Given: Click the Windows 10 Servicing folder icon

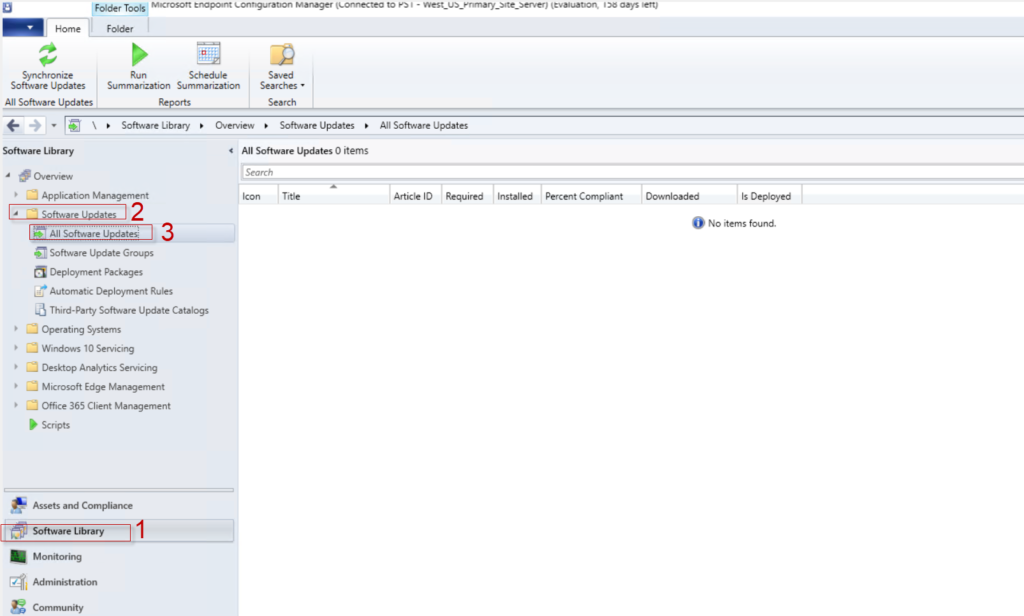Looking at the screenshot, I should [32, 348].
